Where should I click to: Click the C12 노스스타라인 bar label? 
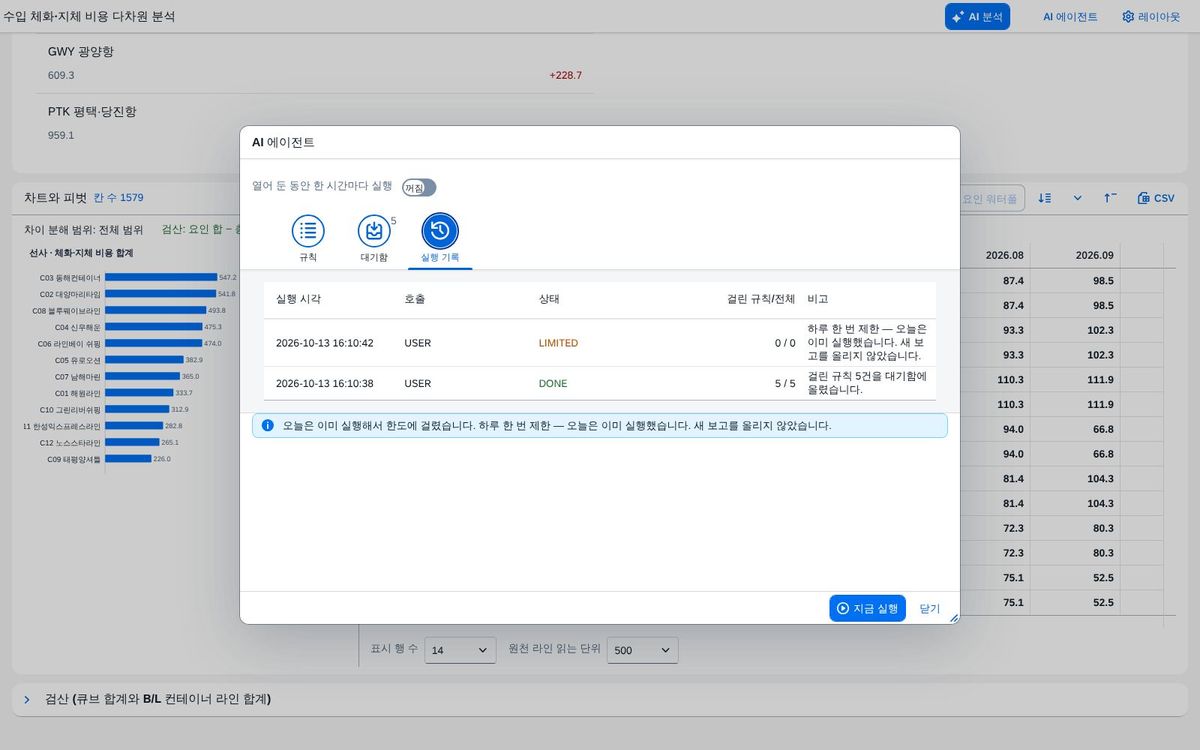tap(70, 442)
